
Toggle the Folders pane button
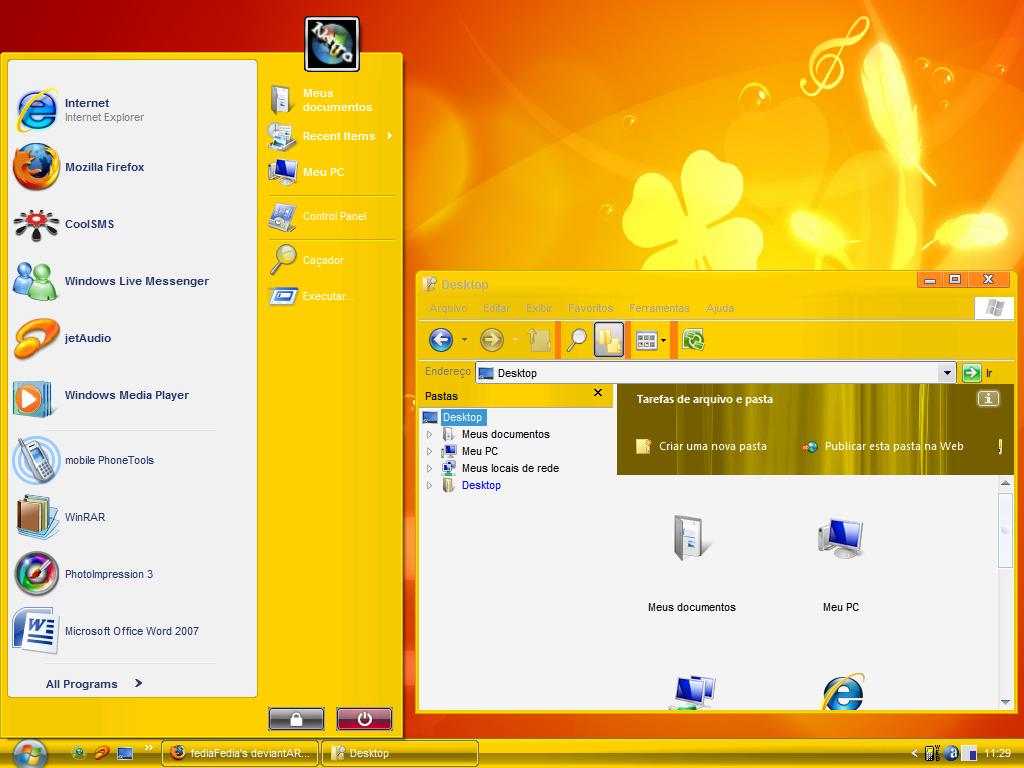[609, 340]
